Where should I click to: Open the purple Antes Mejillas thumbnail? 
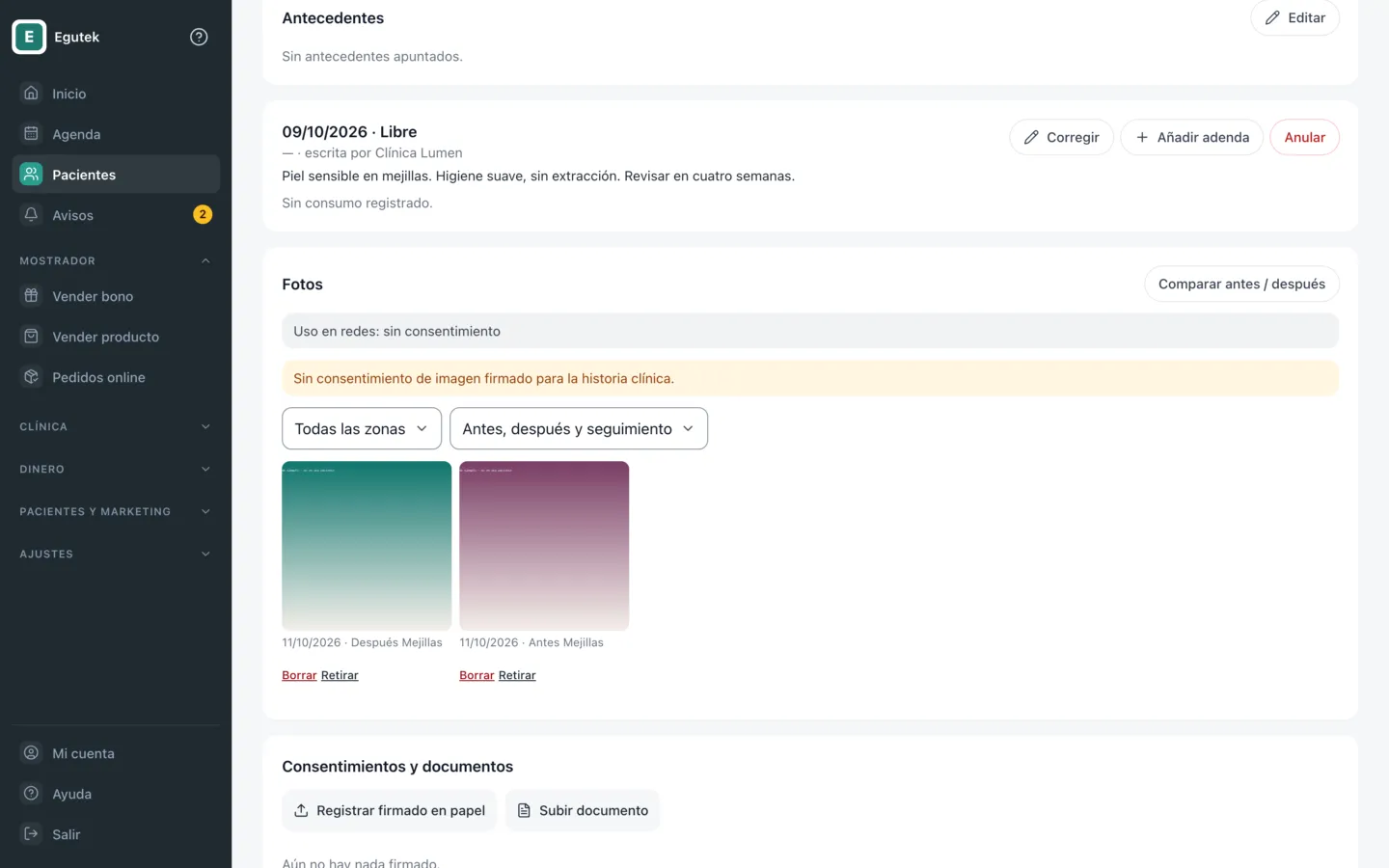pyautogui.click(x=544, y=546)
